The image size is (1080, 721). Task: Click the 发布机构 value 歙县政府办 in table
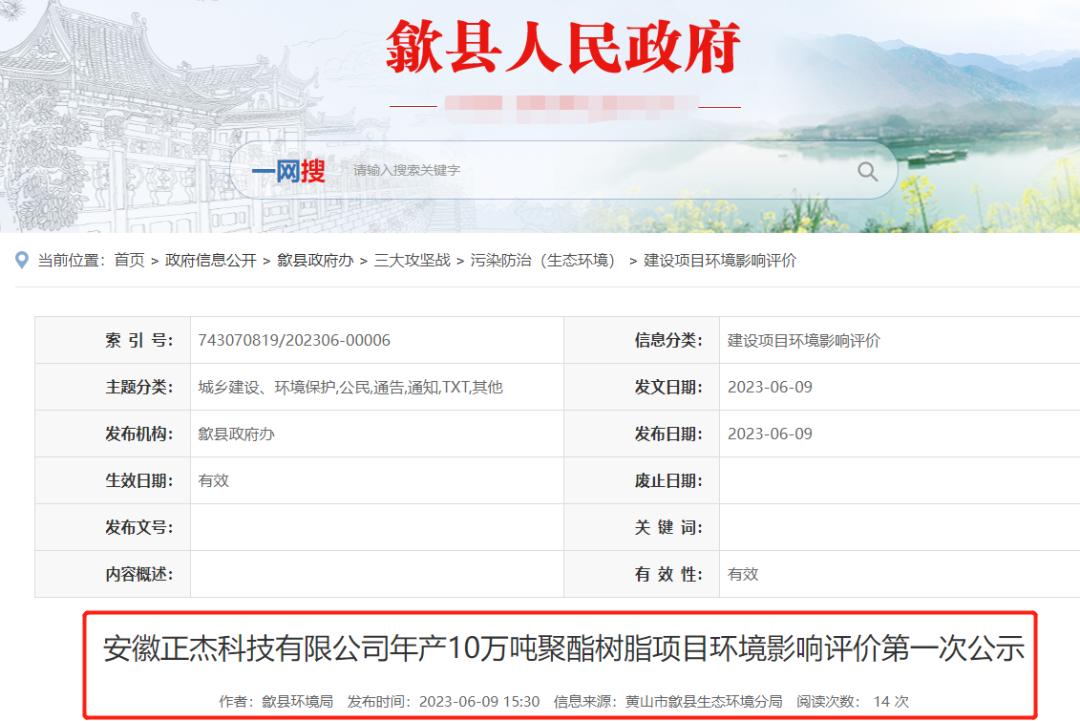236,434
